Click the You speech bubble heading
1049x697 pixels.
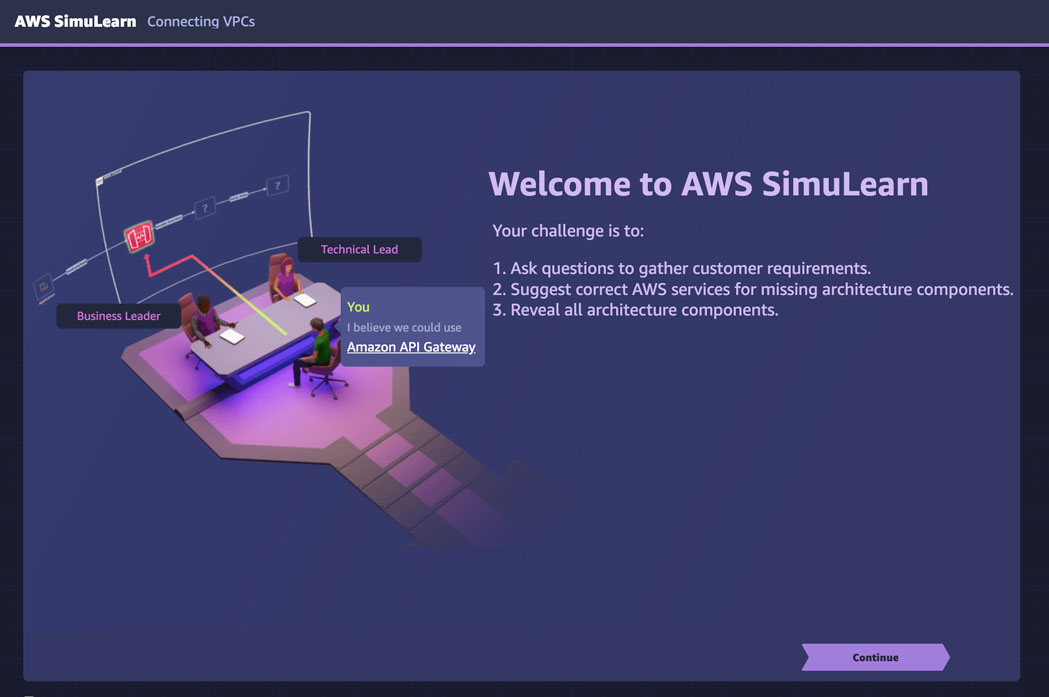click(358, 307)
